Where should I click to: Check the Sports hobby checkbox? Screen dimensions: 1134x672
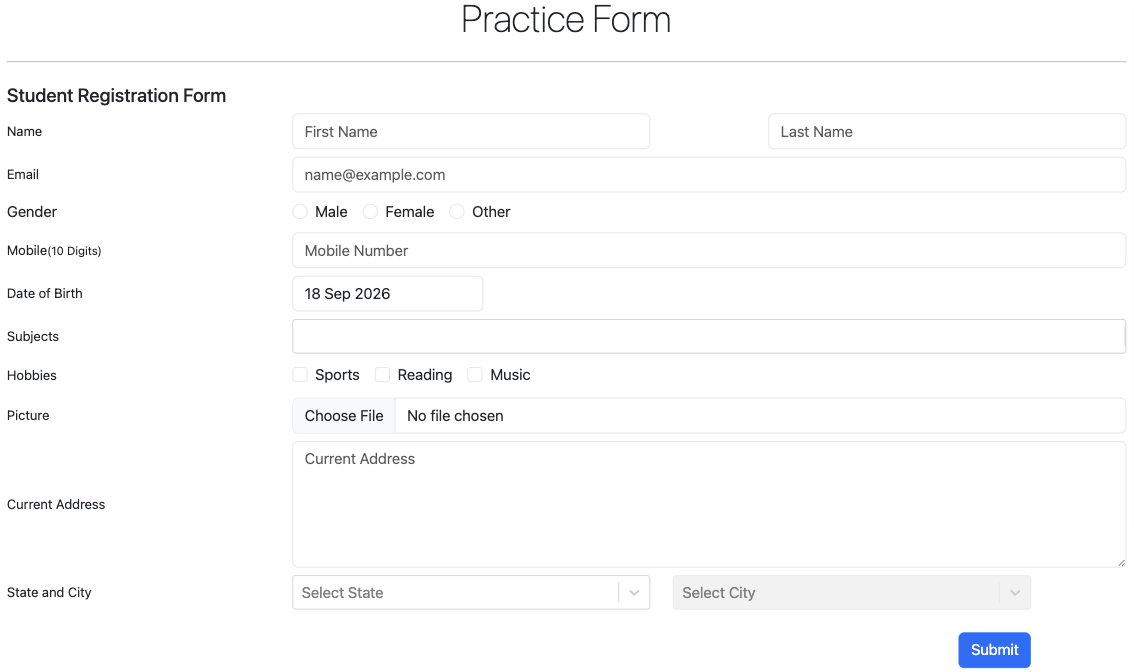click(300, 375)
